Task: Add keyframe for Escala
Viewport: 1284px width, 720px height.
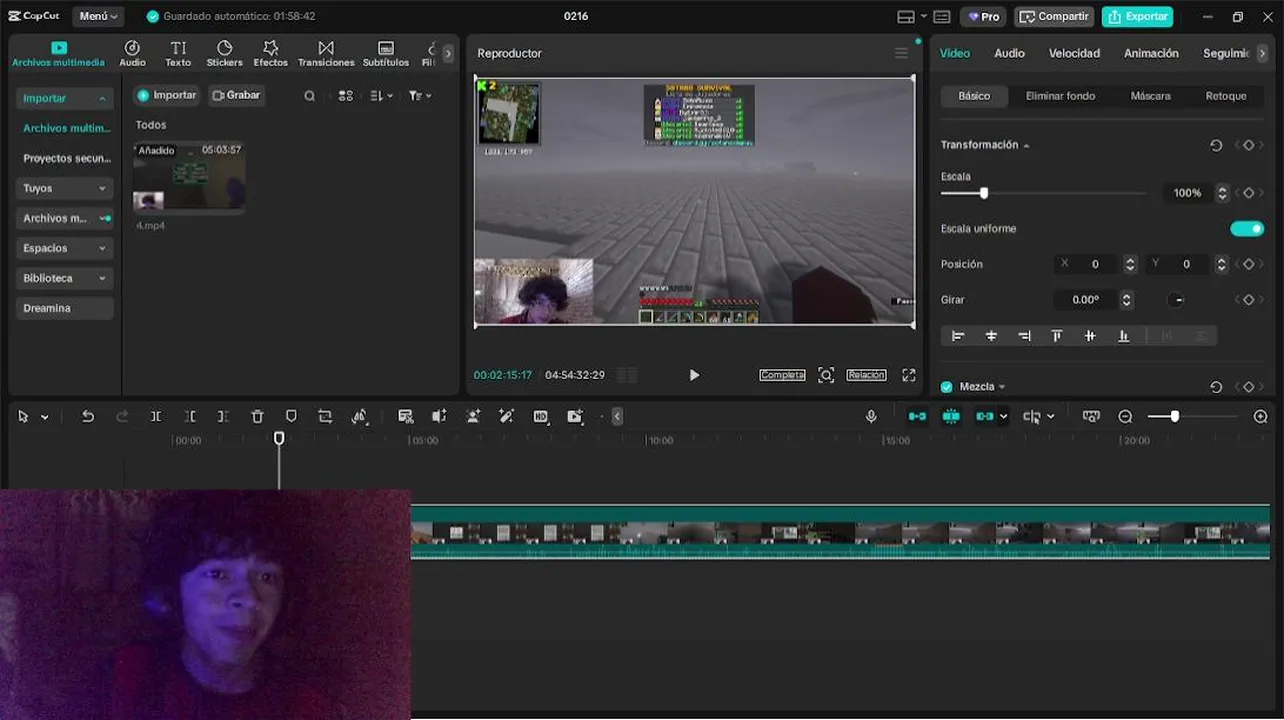Action: point(1248,193)
